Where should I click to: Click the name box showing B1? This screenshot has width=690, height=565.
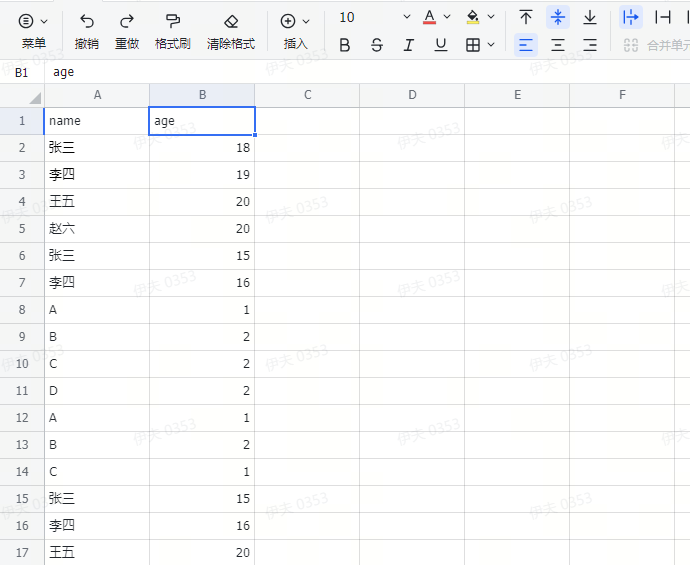pos(22,72)
